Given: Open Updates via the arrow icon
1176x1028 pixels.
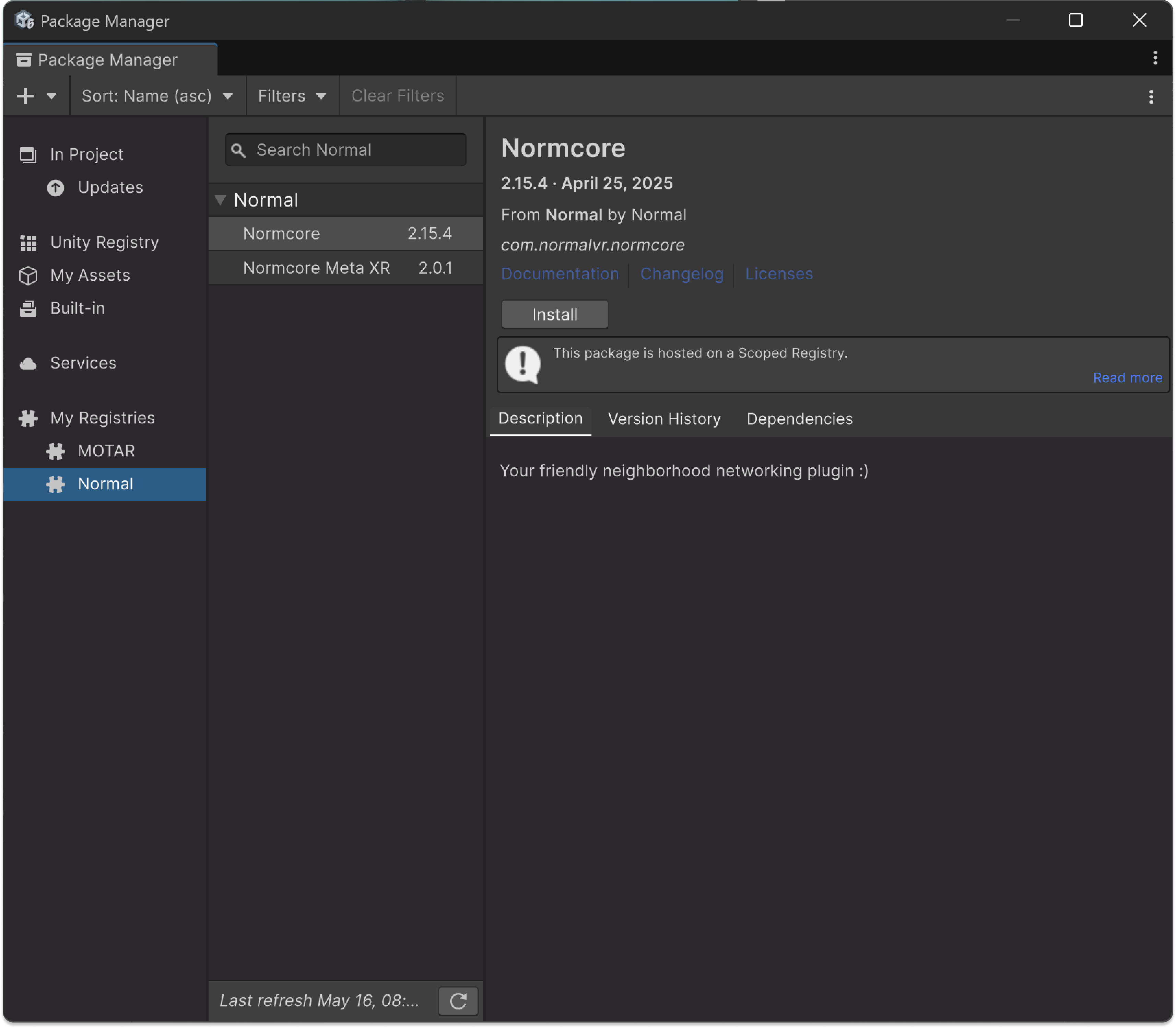Looking at the screenshot, I should point(56,188).
